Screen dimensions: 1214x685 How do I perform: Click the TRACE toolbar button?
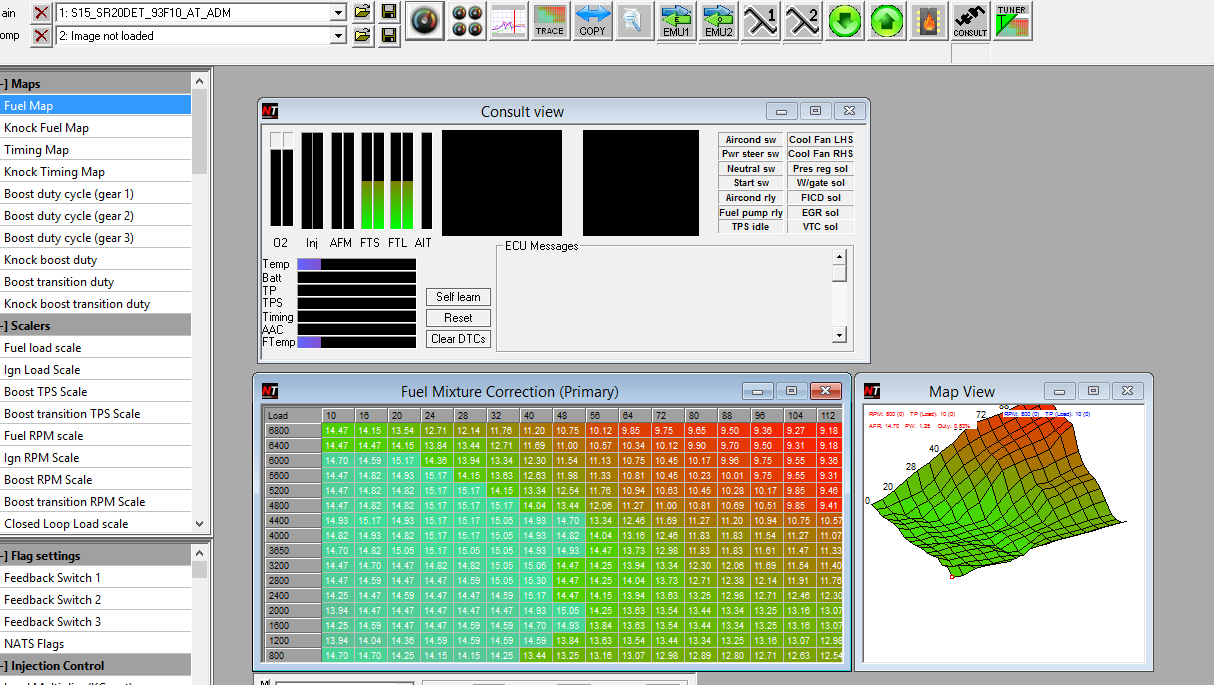(x=550, y=20)
